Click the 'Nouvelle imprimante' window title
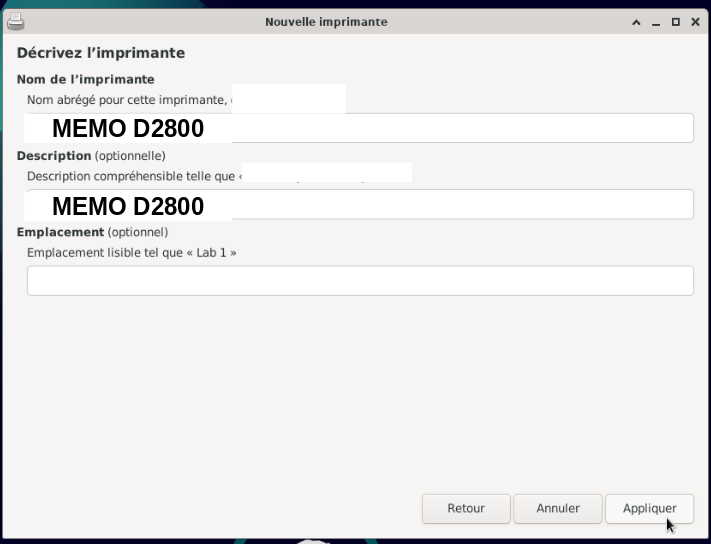The height and width of the screenshot is (544, 711). (x=326, y=22)
